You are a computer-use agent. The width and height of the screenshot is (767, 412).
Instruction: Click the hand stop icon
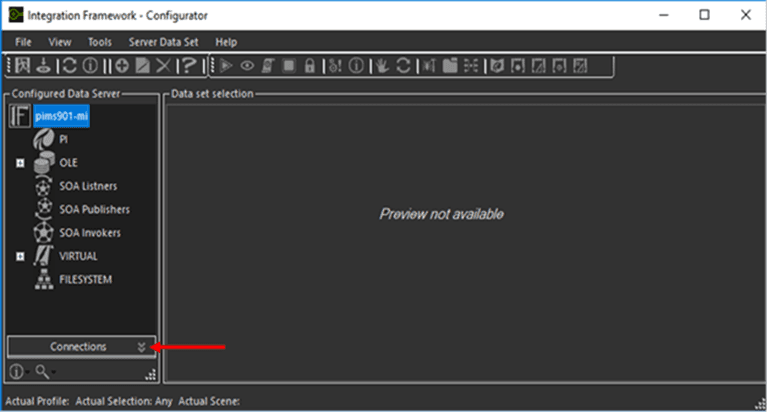(x=382, y=66)
